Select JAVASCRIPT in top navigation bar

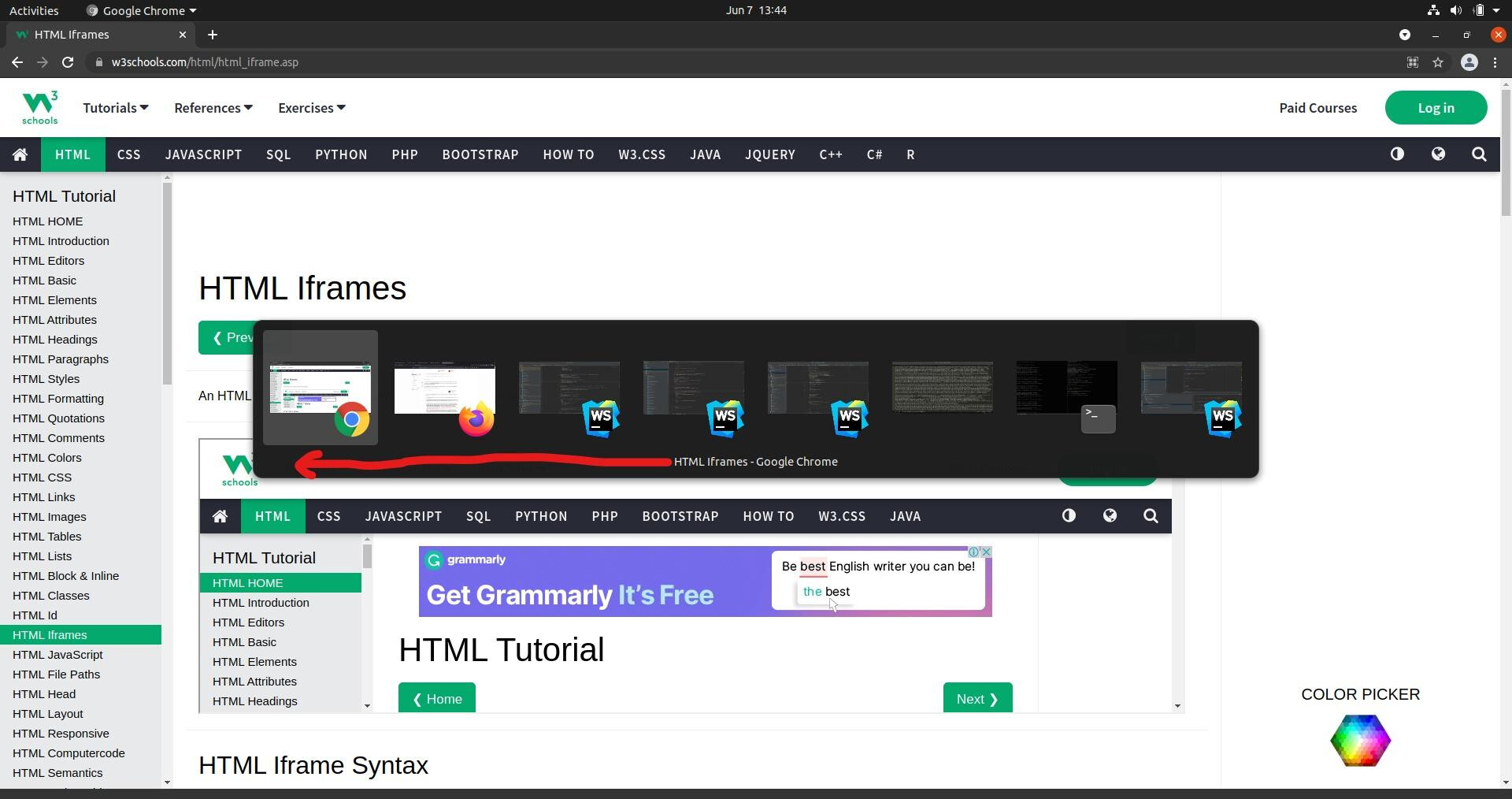pos(203,154)
